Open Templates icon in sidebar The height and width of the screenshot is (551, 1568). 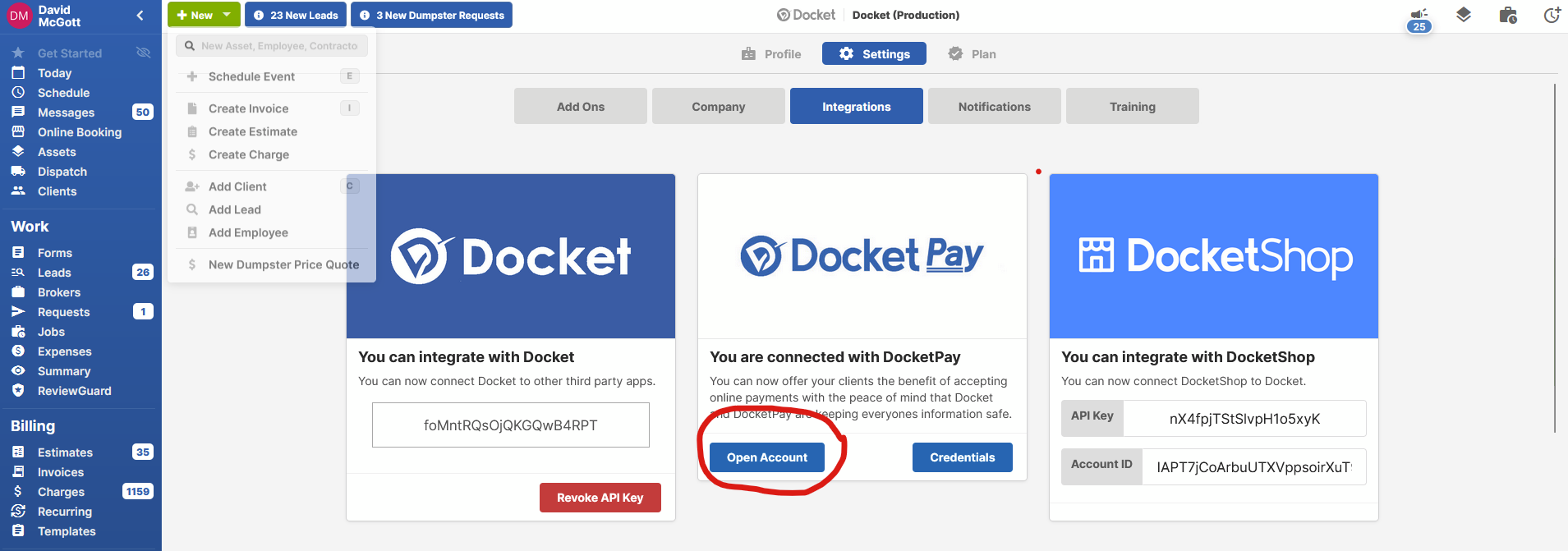click(18, 530)
